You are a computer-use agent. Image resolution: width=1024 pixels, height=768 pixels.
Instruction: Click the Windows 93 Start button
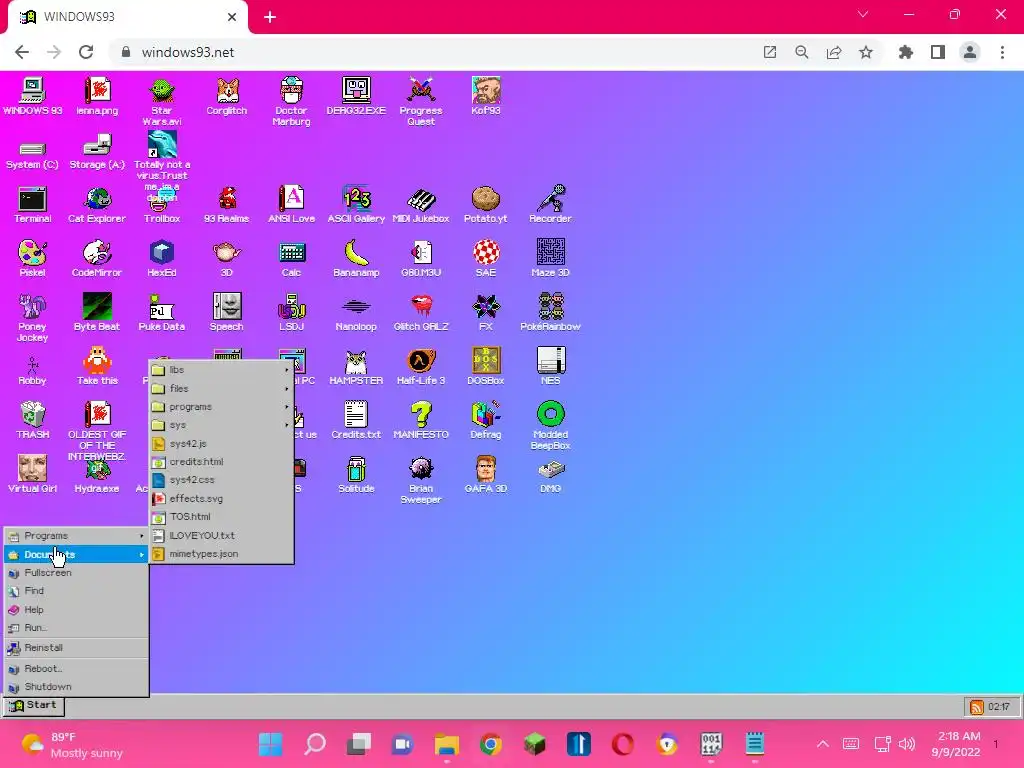click(x=34, y=705)
